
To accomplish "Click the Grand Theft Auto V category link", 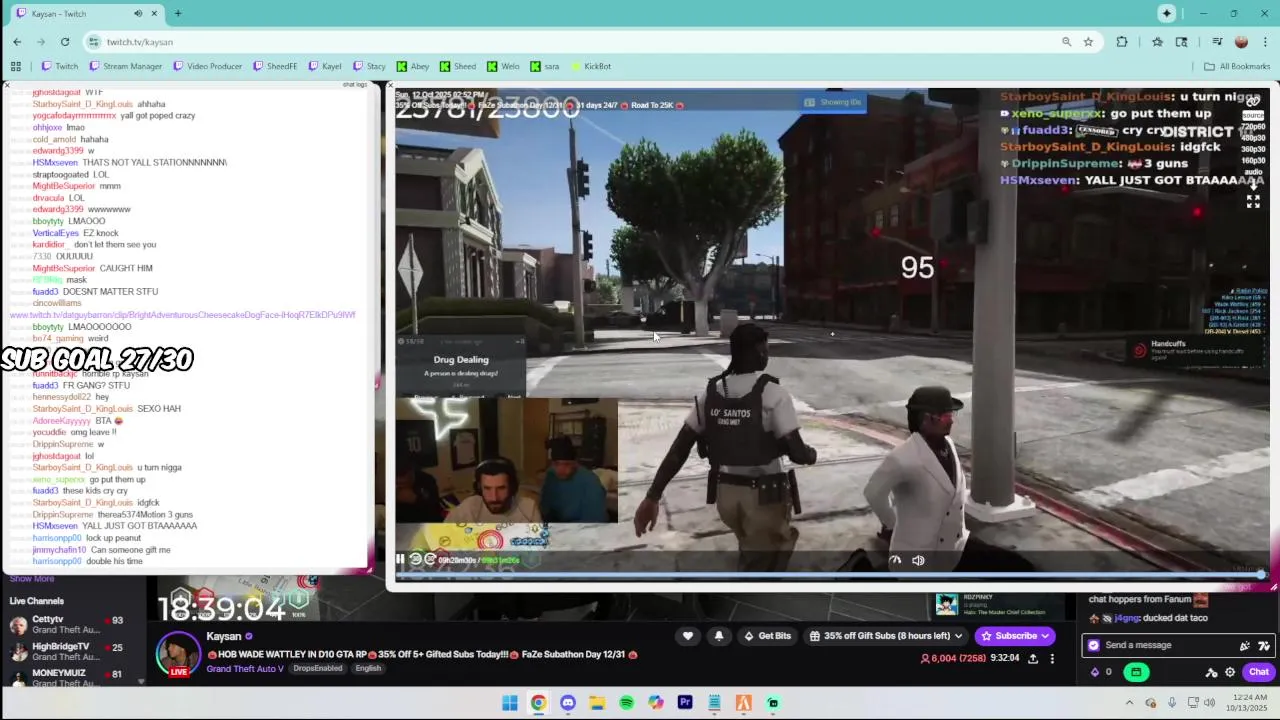I will click(x=245, y=668).
